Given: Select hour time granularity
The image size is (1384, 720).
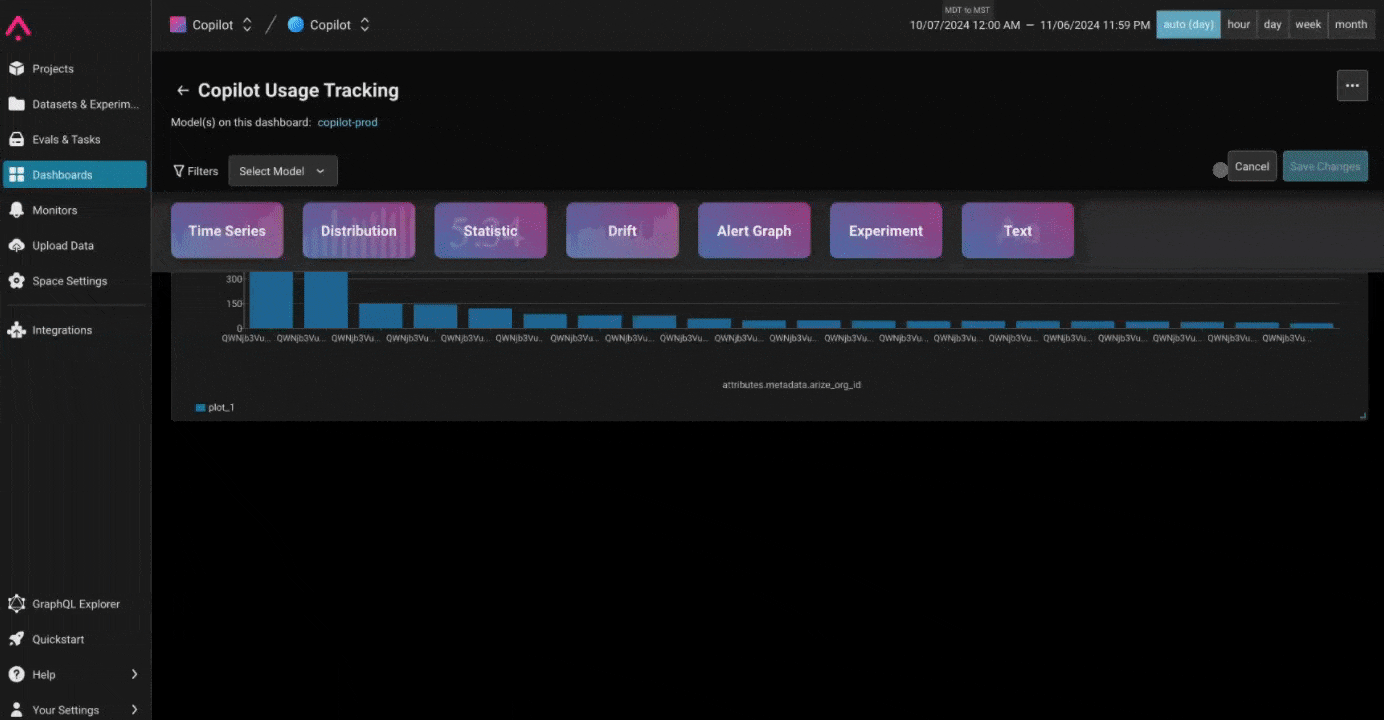Looking at the screenshot, I should 1238,25.
